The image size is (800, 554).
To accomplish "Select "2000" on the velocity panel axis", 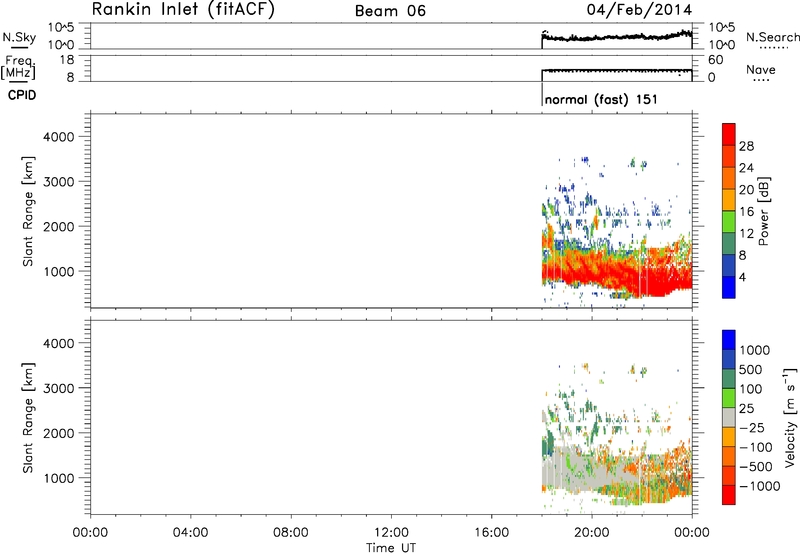I will (58, 433).
